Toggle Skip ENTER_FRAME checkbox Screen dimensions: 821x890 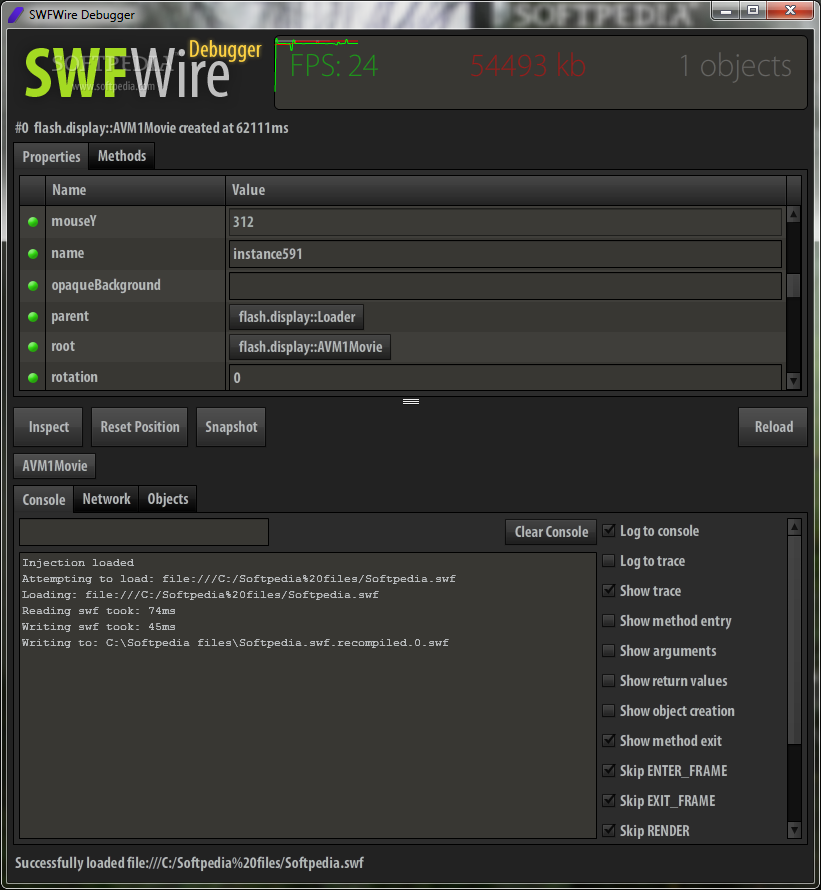[609, 771]
